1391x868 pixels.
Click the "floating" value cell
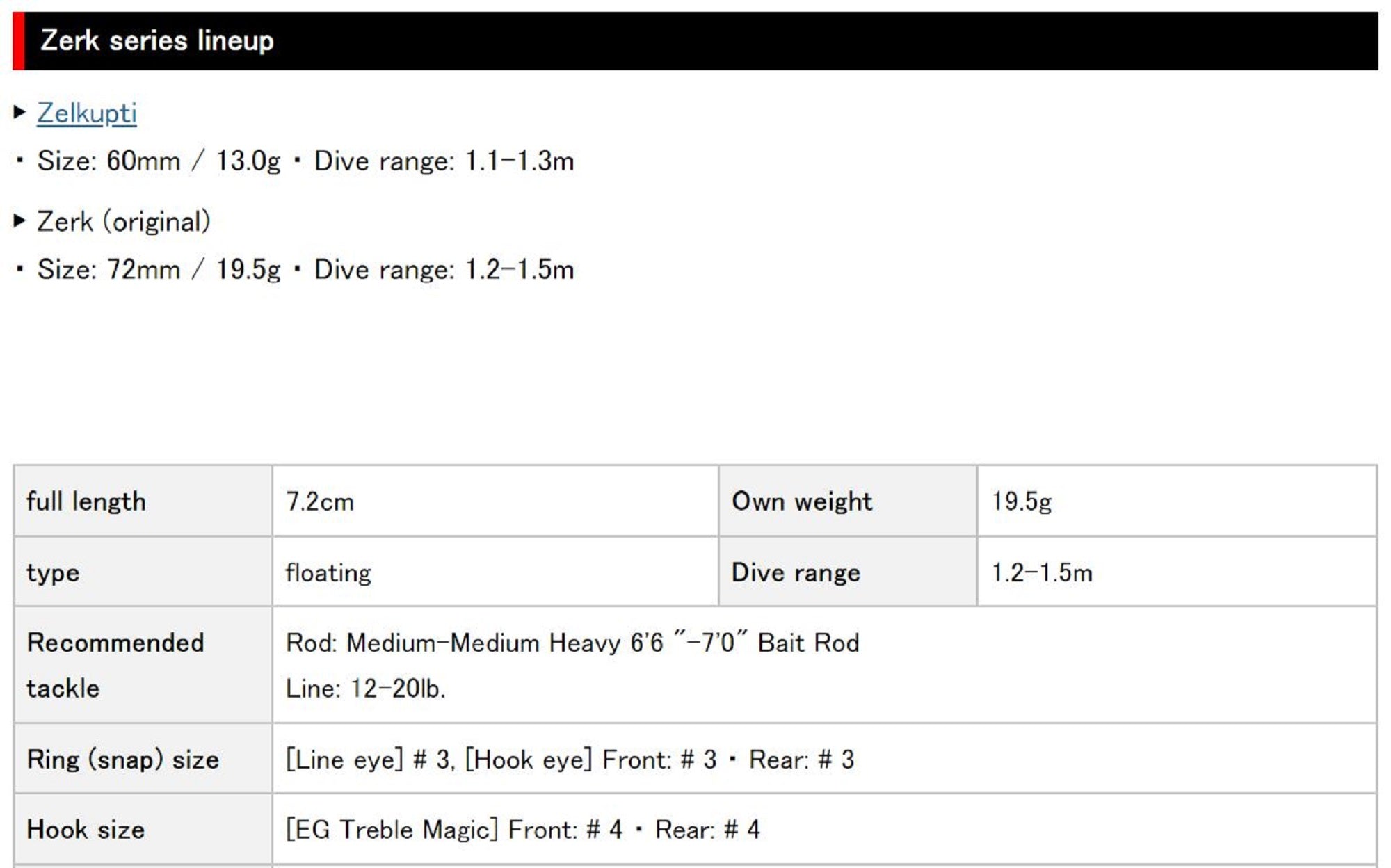495,572
